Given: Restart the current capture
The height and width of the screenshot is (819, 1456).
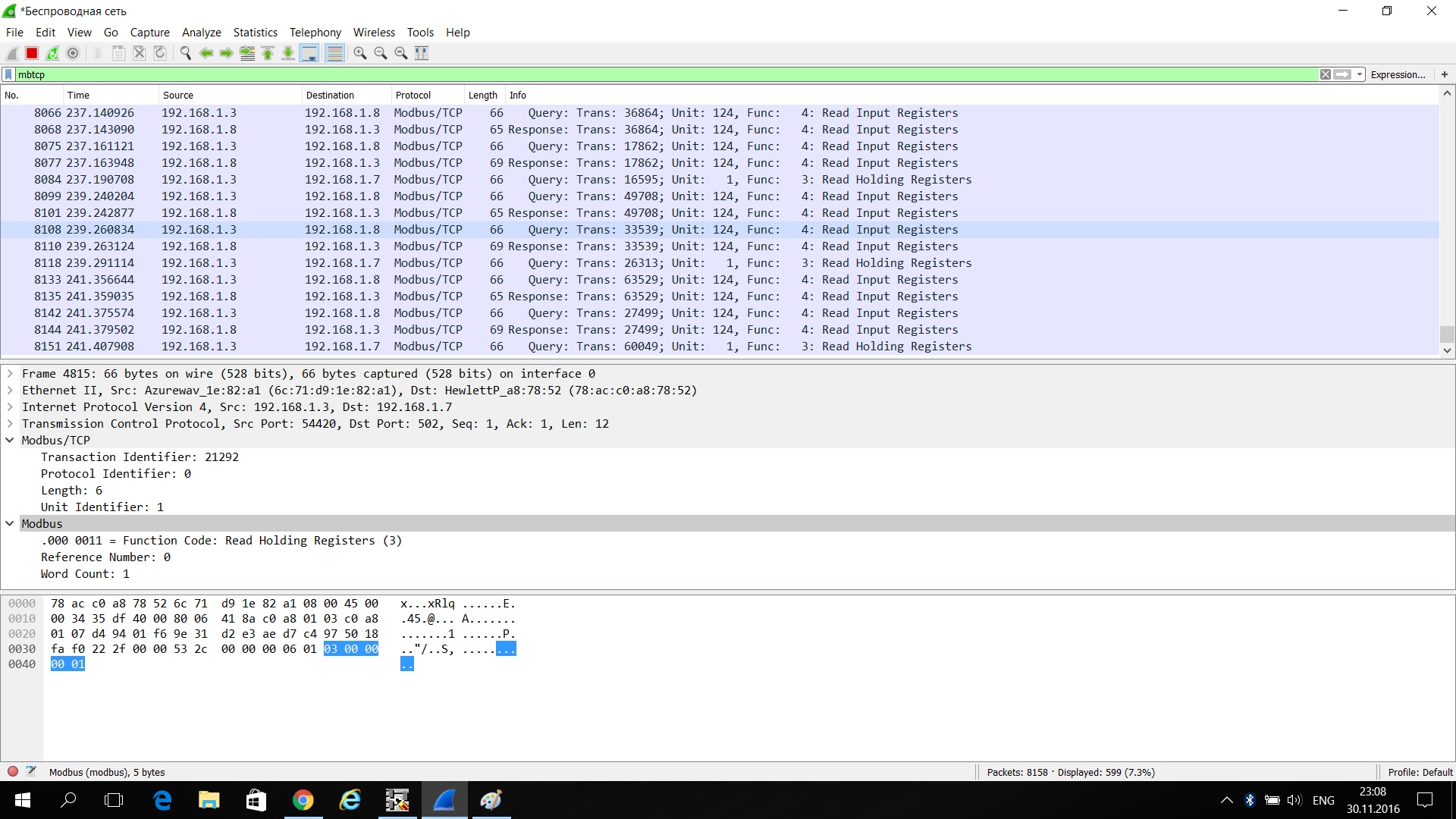Looking at the screenshot, I should pos(52,53).
